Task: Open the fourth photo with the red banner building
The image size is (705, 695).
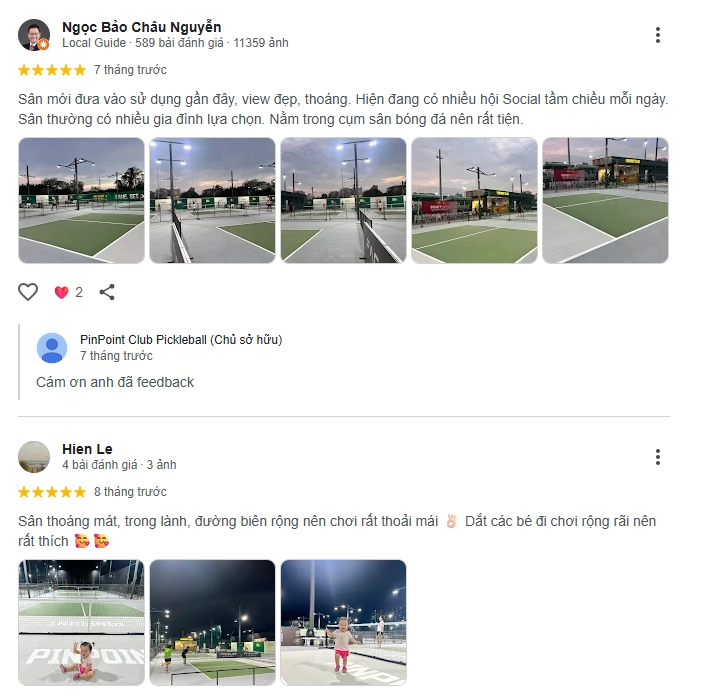Action: (474, 200)
